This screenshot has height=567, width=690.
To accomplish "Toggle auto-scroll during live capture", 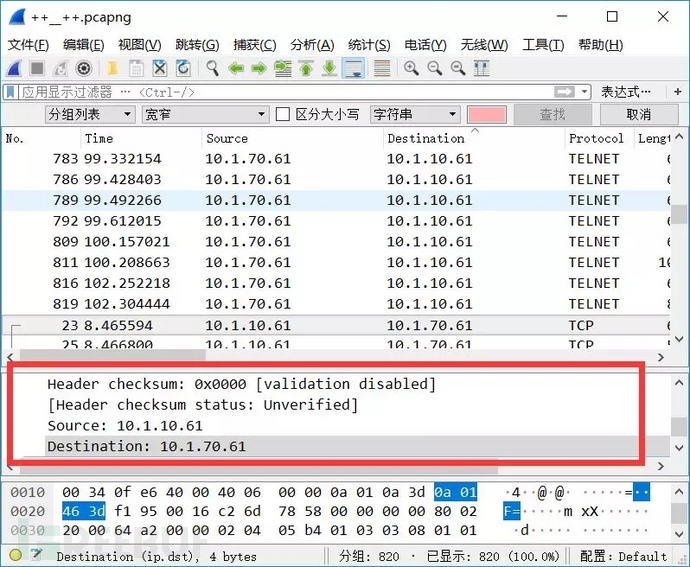I will [x=353, y=68].
